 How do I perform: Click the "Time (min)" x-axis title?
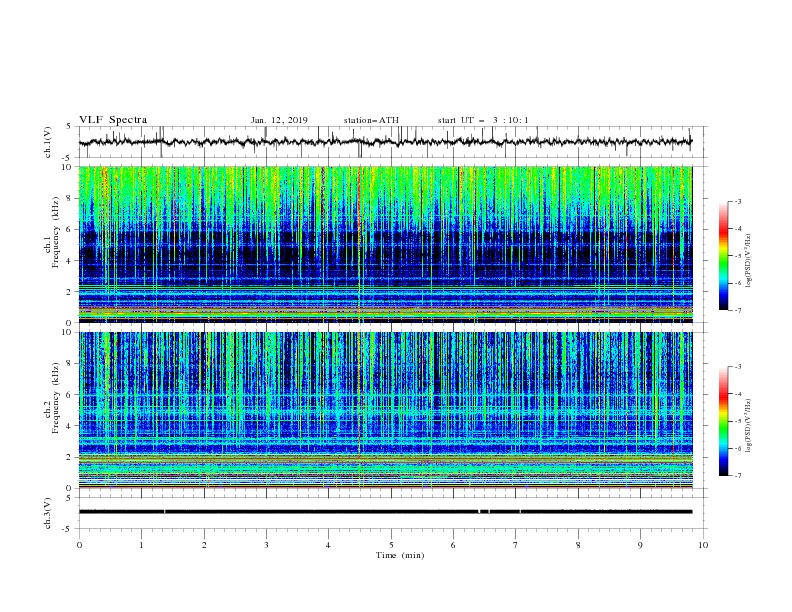click(x=400, y=555)
